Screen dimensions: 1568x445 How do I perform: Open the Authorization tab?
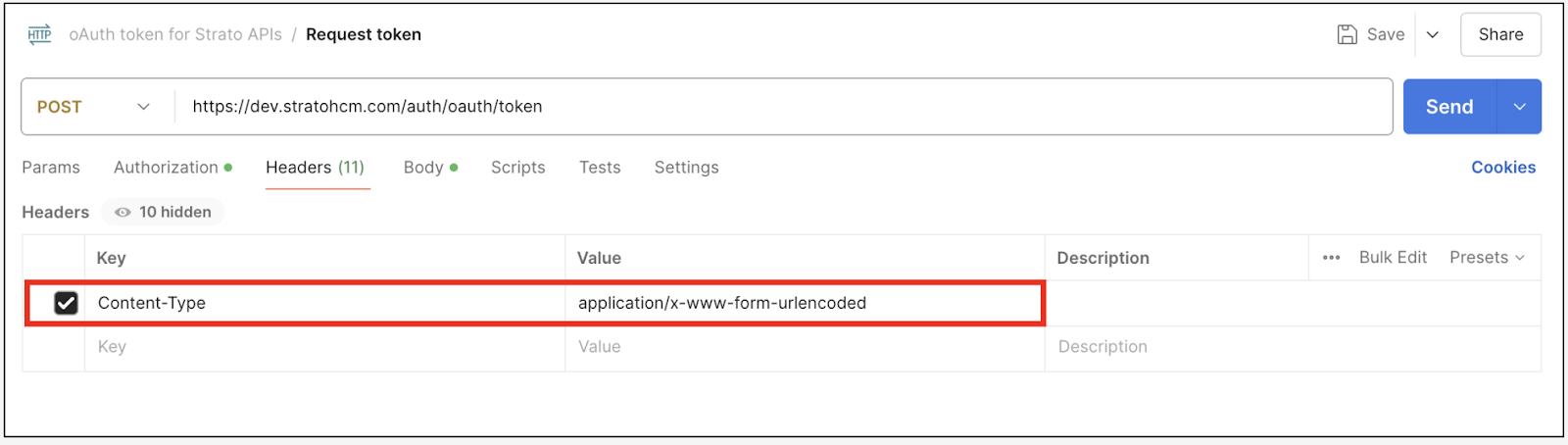pos(167,168)
